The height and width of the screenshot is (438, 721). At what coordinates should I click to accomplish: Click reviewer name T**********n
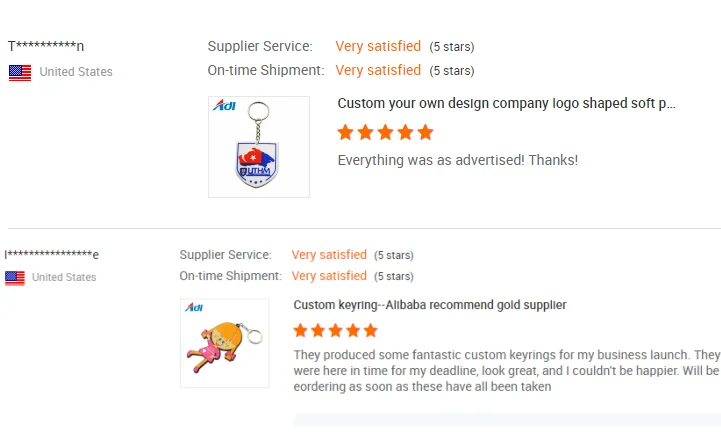[x=46, y=46]
